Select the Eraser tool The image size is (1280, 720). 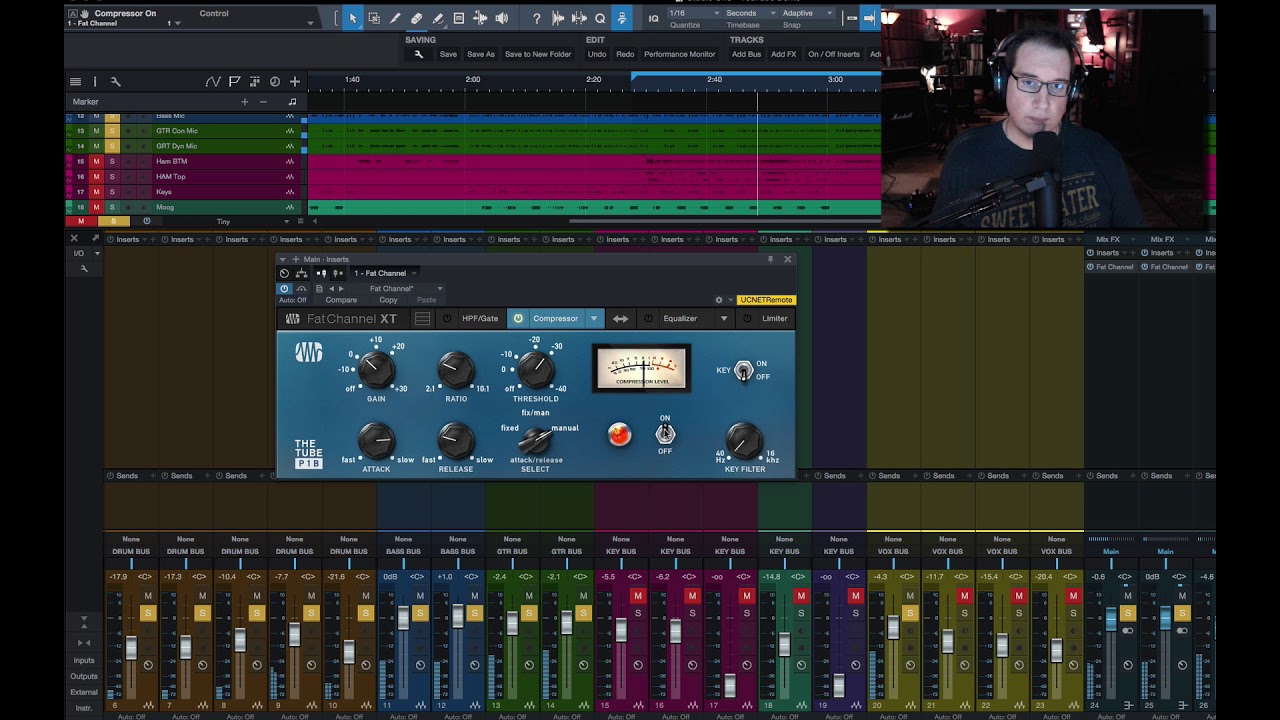point(416,18)
